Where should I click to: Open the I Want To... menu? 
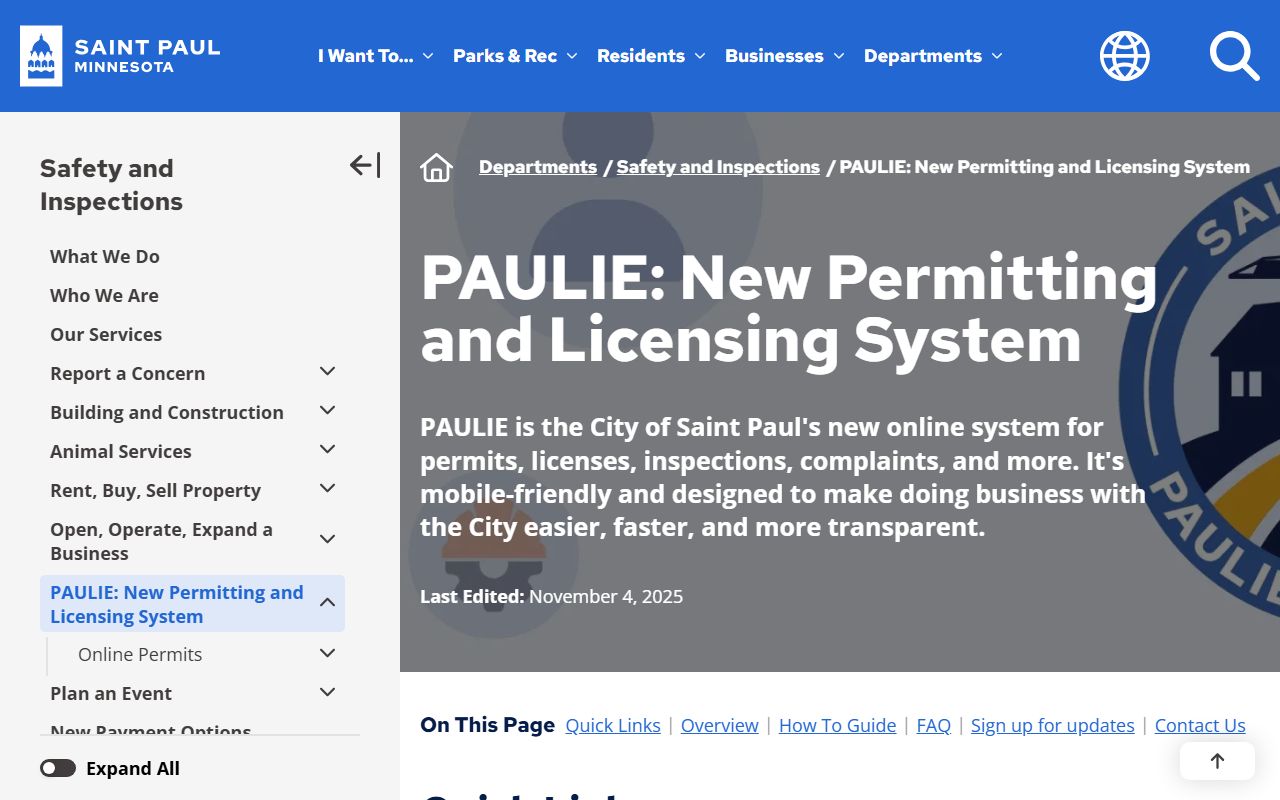point(376,56)
